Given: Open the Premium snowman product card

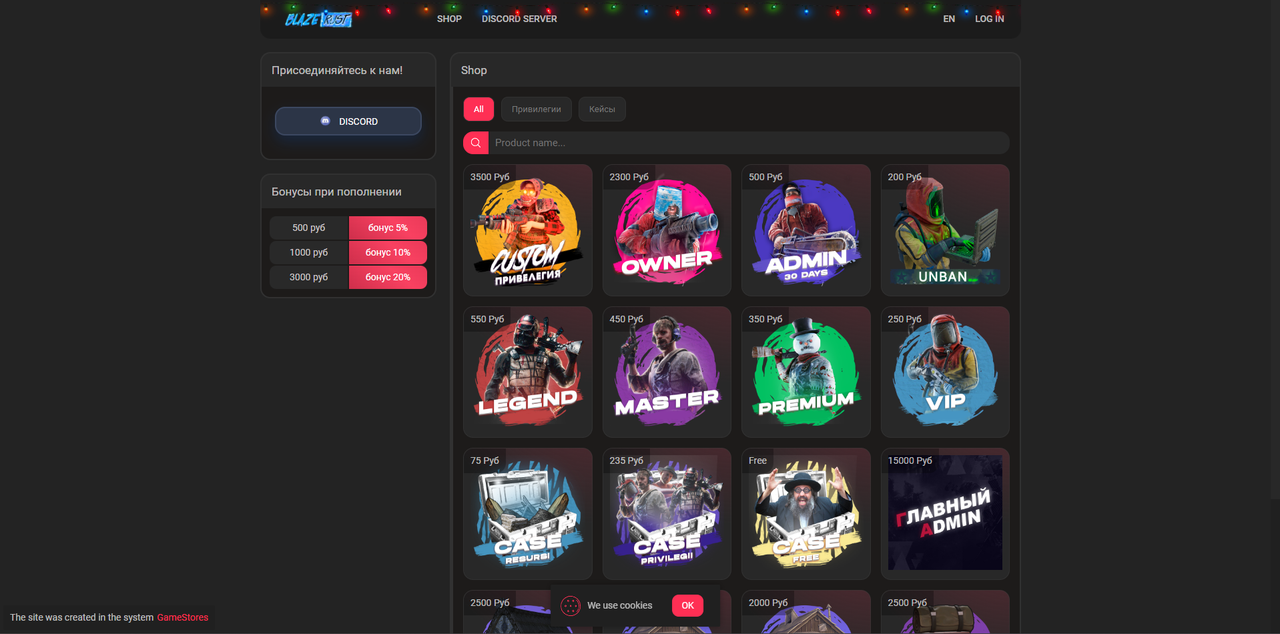Looking at the screenshot, I should click(x=806, y=372).
